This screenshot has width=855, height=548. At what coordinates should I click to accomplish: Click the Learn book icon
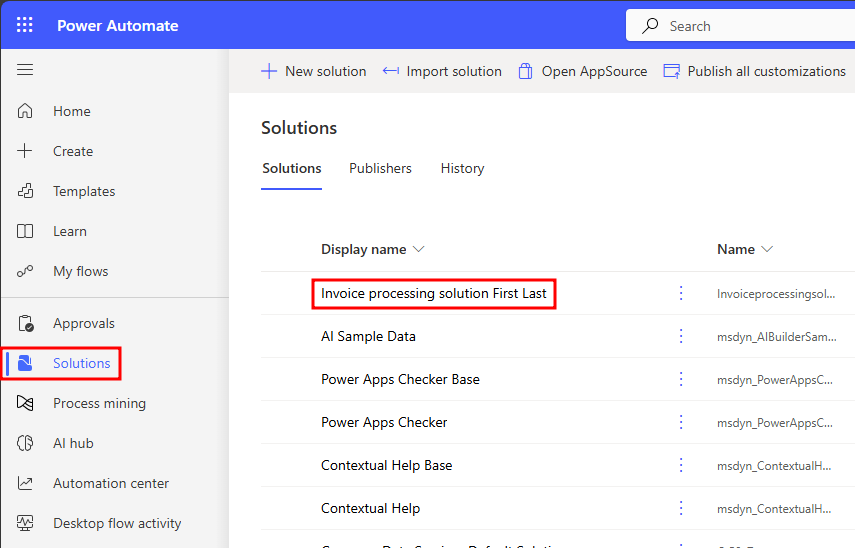point(25,231)
